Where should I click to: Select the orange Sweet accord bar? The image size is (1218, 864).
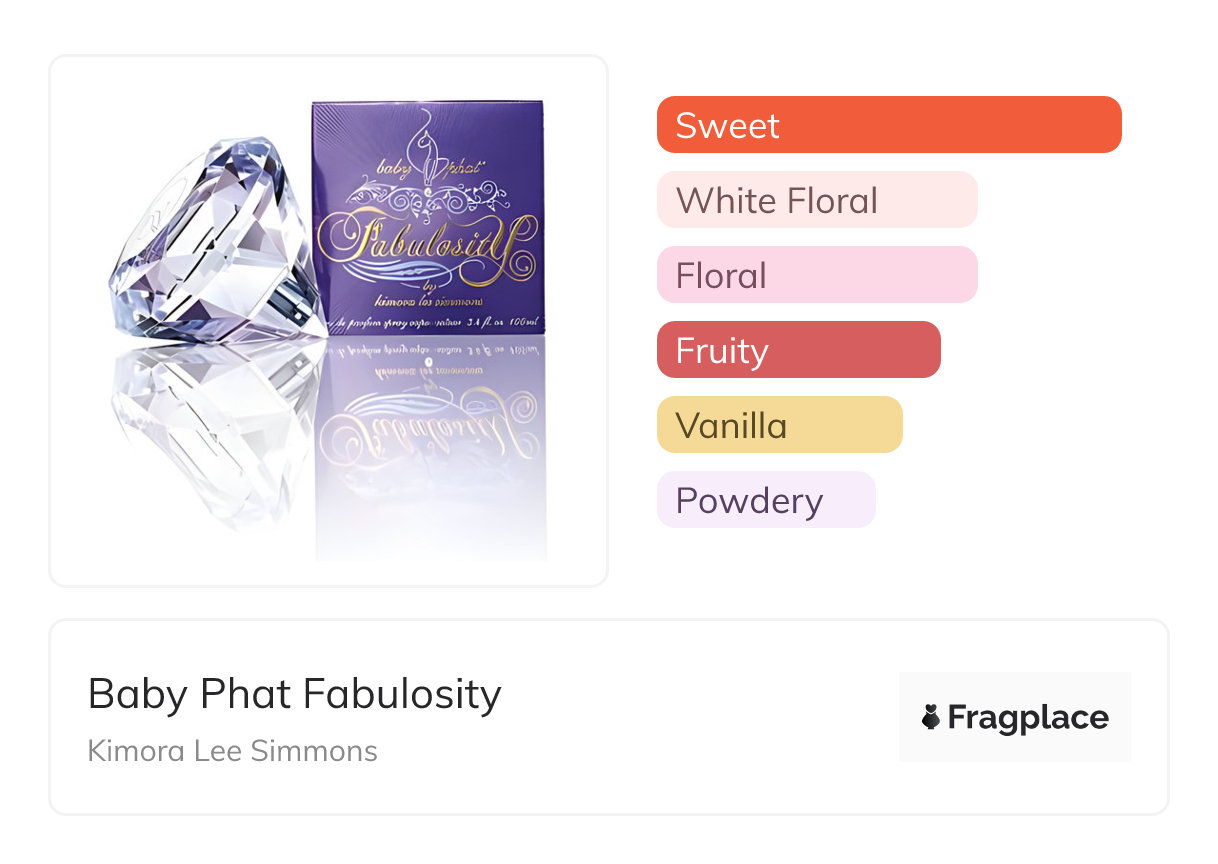[x=888, y=125]
